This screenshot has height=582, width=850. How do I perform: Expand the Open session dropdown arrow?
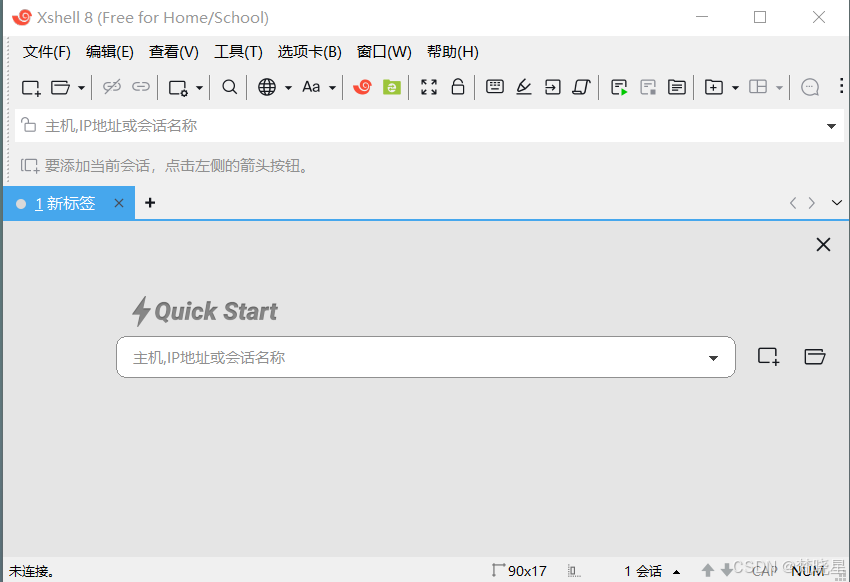coord(81,88)
